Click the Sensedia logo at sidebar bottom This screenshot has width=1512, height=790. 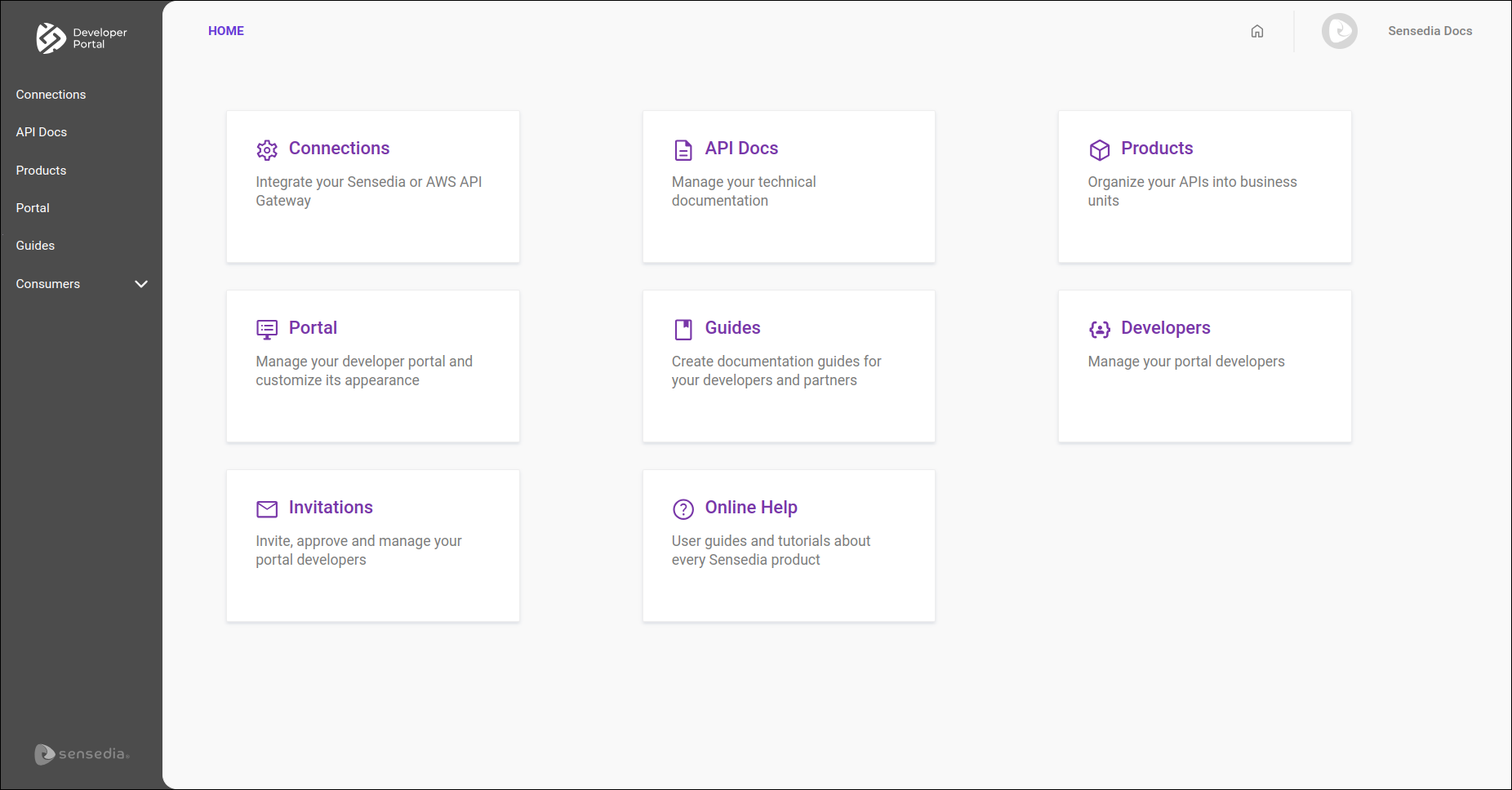point(81,754)
